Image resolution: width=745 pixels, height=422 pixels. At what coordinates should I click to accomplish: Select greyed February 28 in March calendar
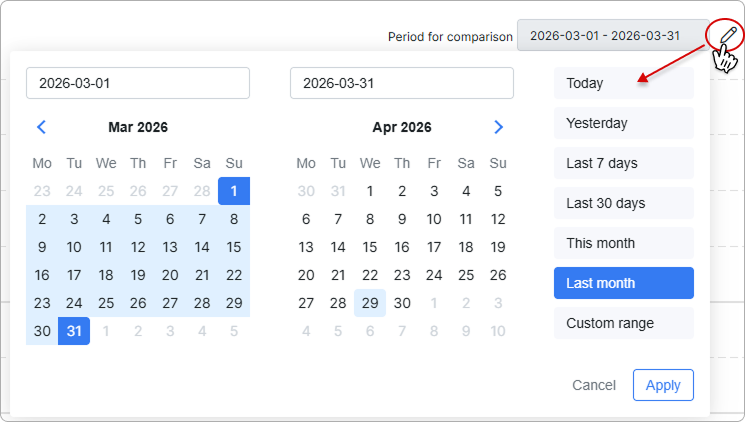pyautogui.click(x=202, y=191)
